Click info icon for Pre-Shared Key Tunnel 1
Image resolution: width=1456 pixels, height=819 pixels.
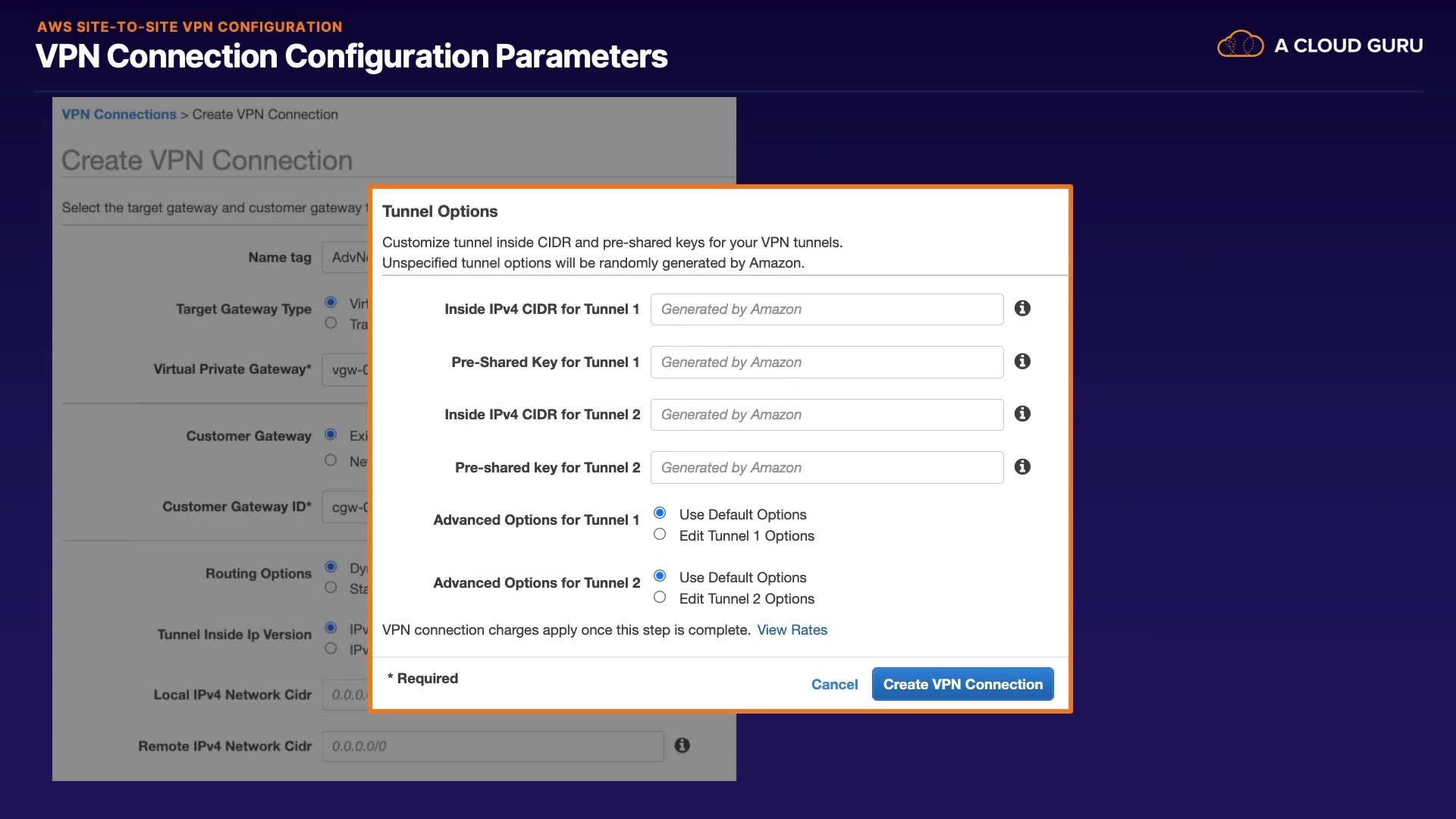point(1022,362)
